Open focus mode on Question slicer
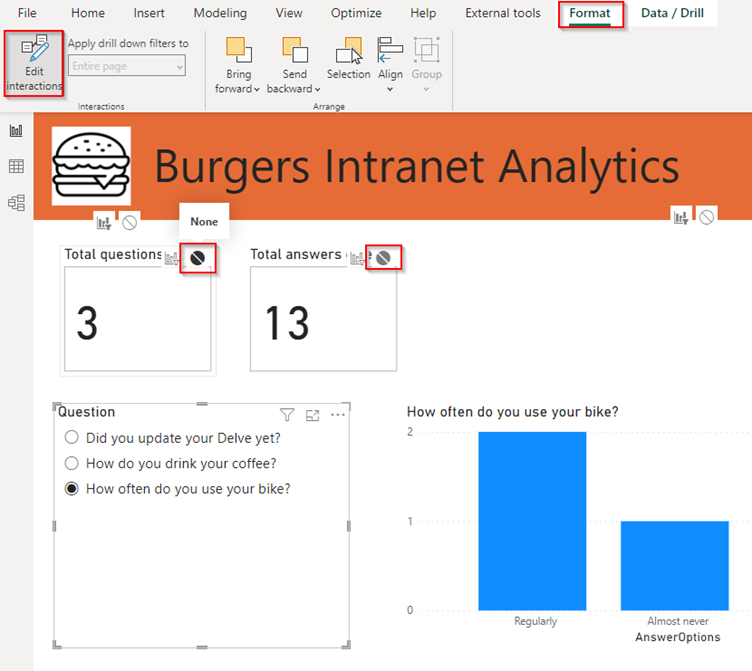Screen dimensions: 752x671 tap(313, 415)
